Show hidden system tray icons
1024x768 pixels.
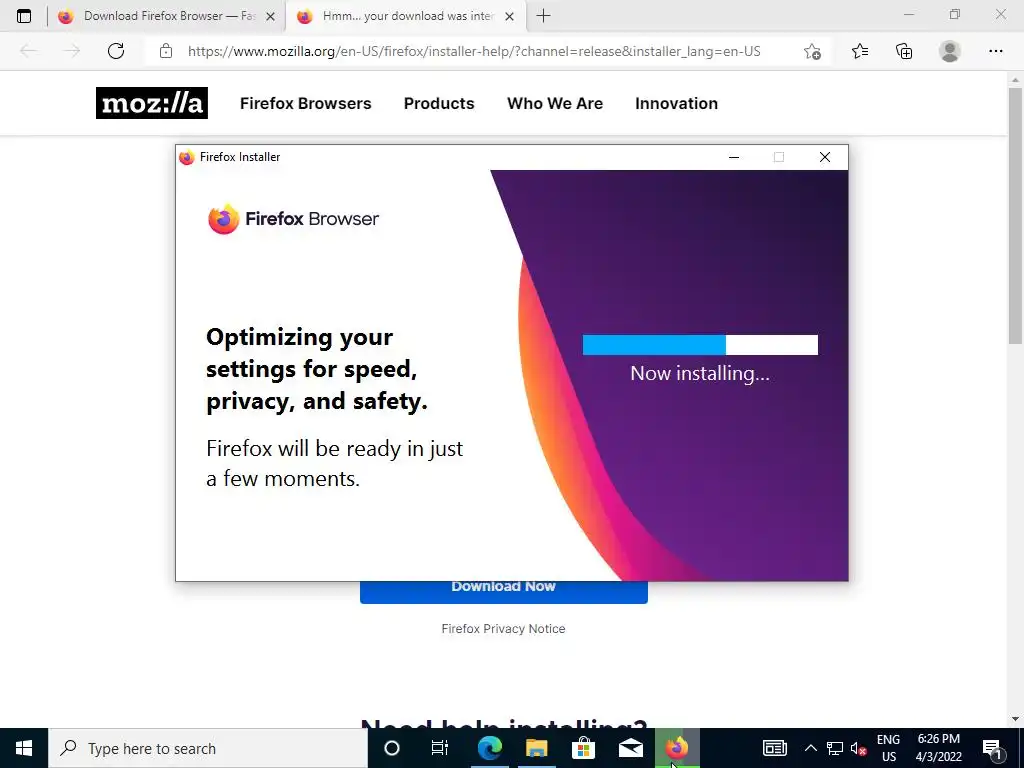click(810, 748)
